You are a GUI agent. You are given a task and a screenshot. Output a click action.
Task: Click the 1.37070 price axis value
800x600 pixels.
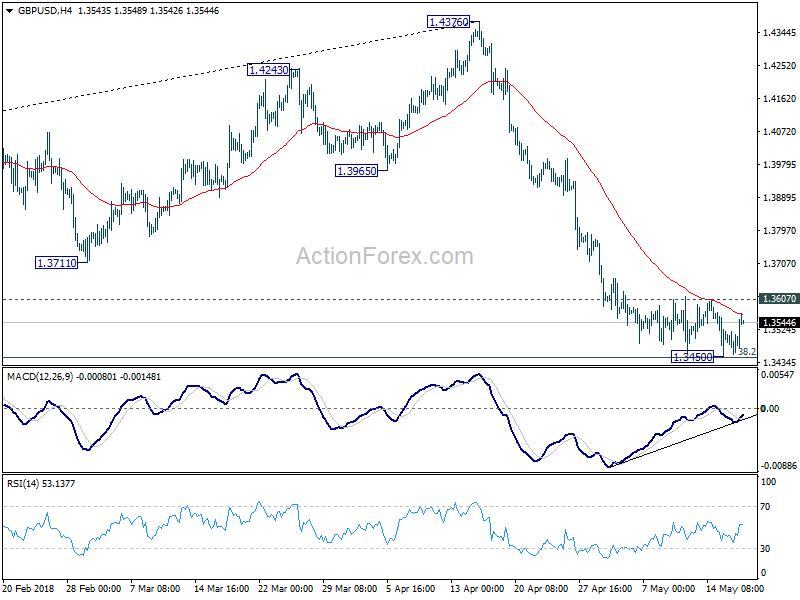pos(779,264)
